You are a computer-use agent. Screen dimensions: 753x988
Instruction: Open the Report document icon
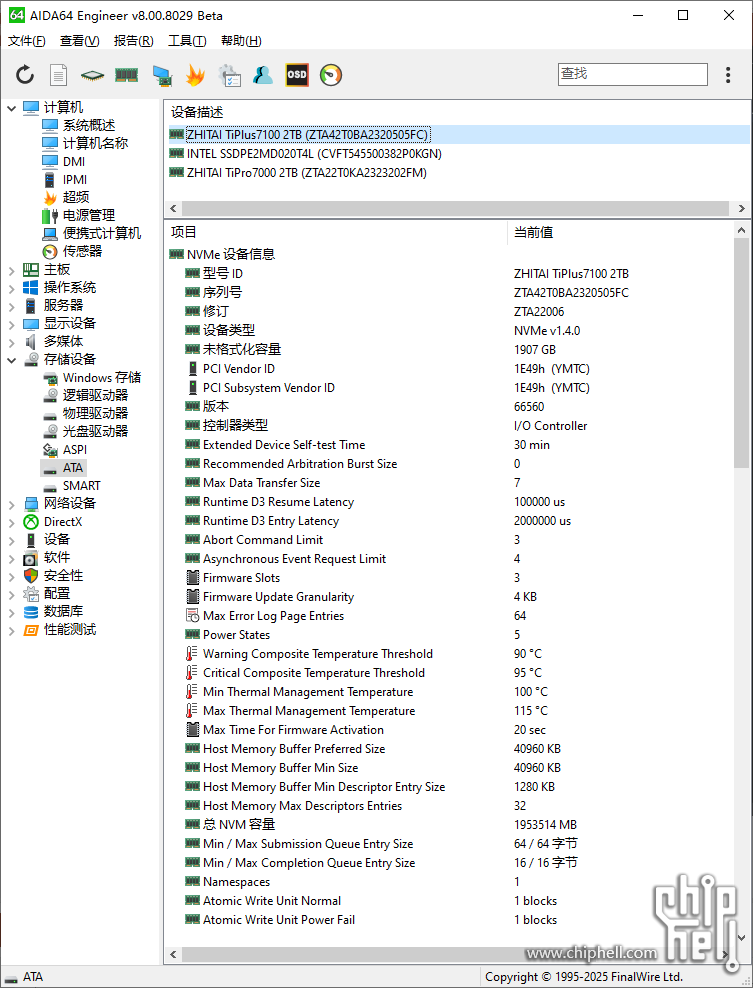click(59, 75)
